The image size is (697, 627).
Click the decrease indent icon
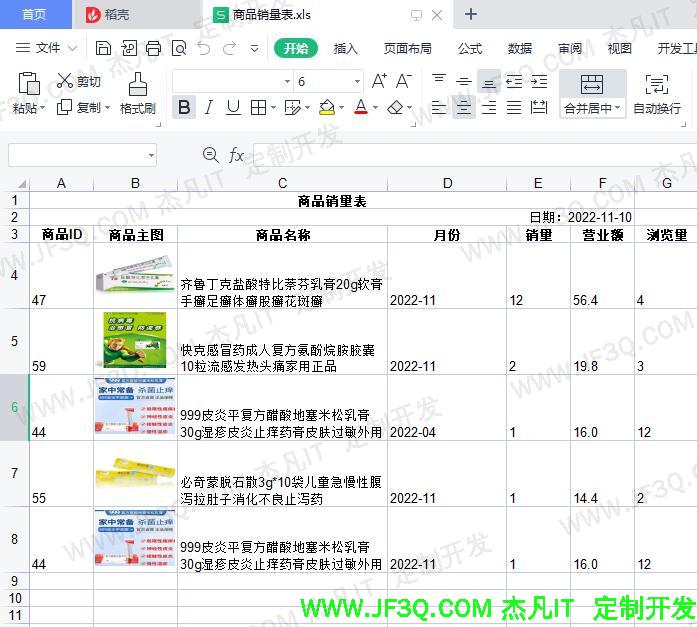tap(514, 81)
